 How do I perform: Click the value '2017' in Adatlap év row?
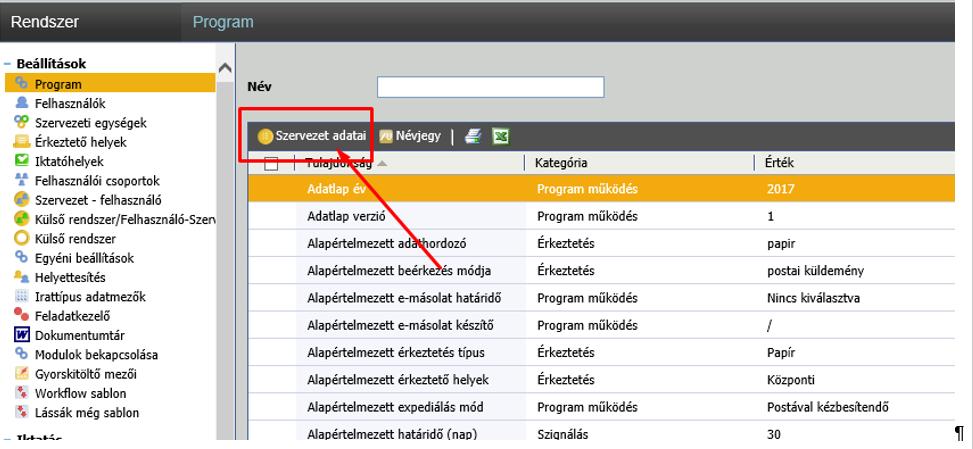pyautogui.click(x=780, y=189)
